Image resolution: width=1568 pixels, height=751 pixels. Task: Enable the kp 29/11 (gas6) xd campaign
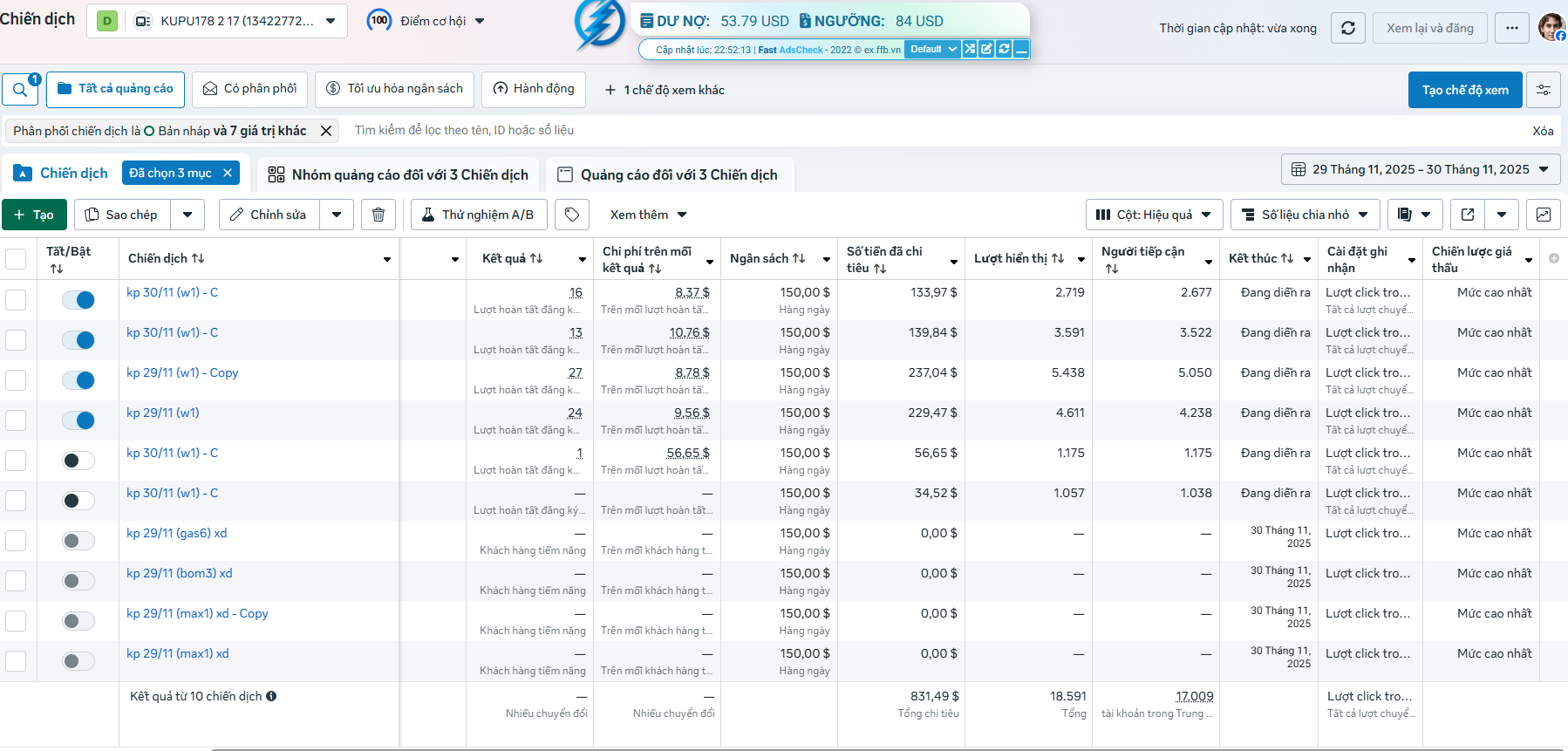(78, 541)
